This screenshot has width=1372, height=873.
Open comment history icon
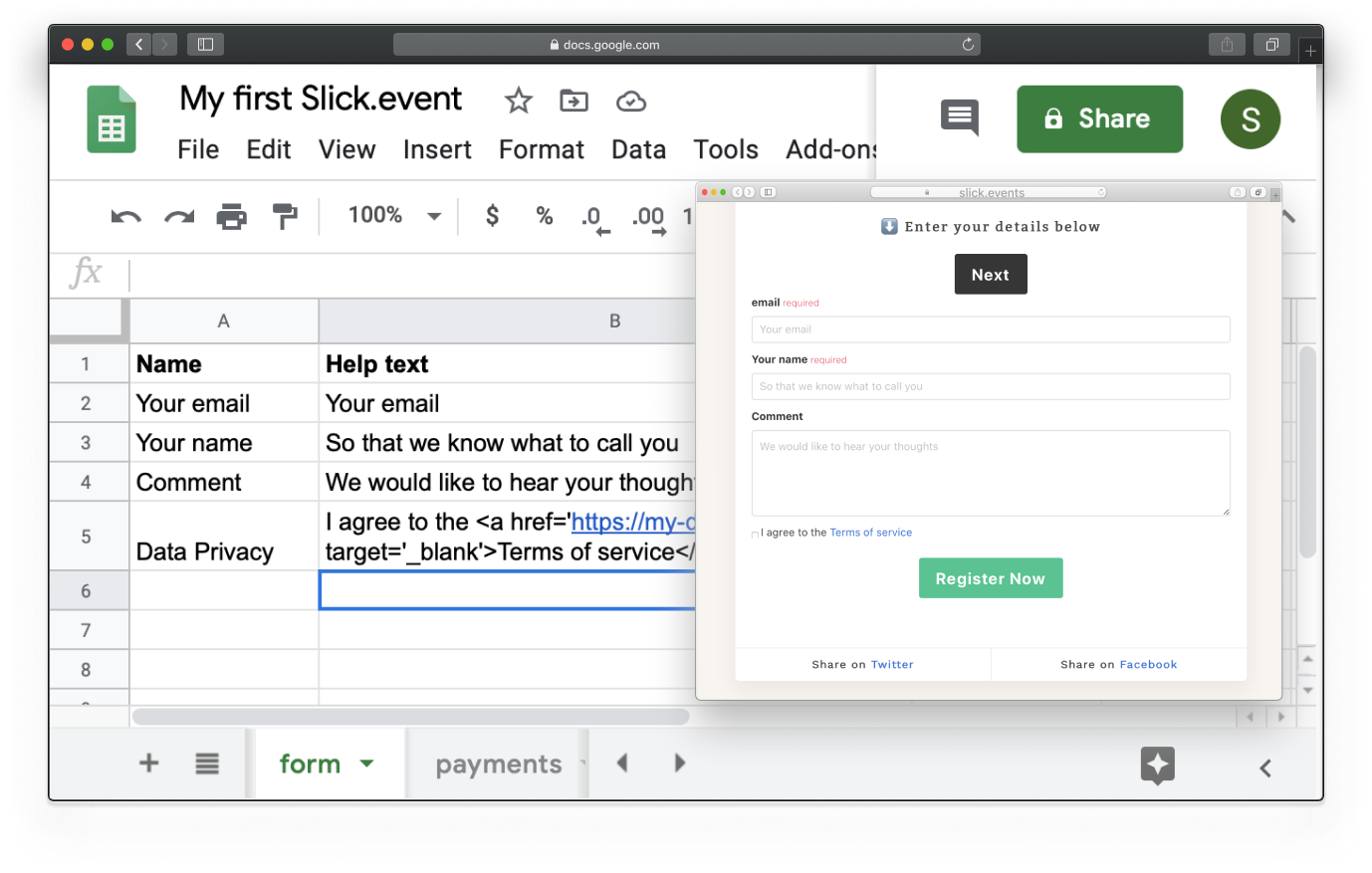[x=959, y=117]
